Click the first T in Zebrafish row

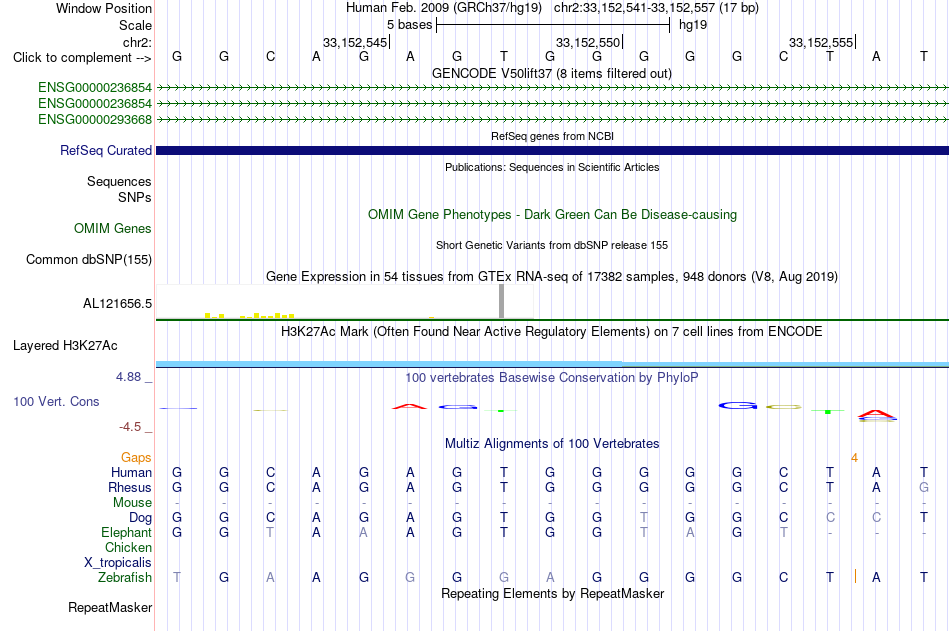pyautogui.click(x=176, y=578)
